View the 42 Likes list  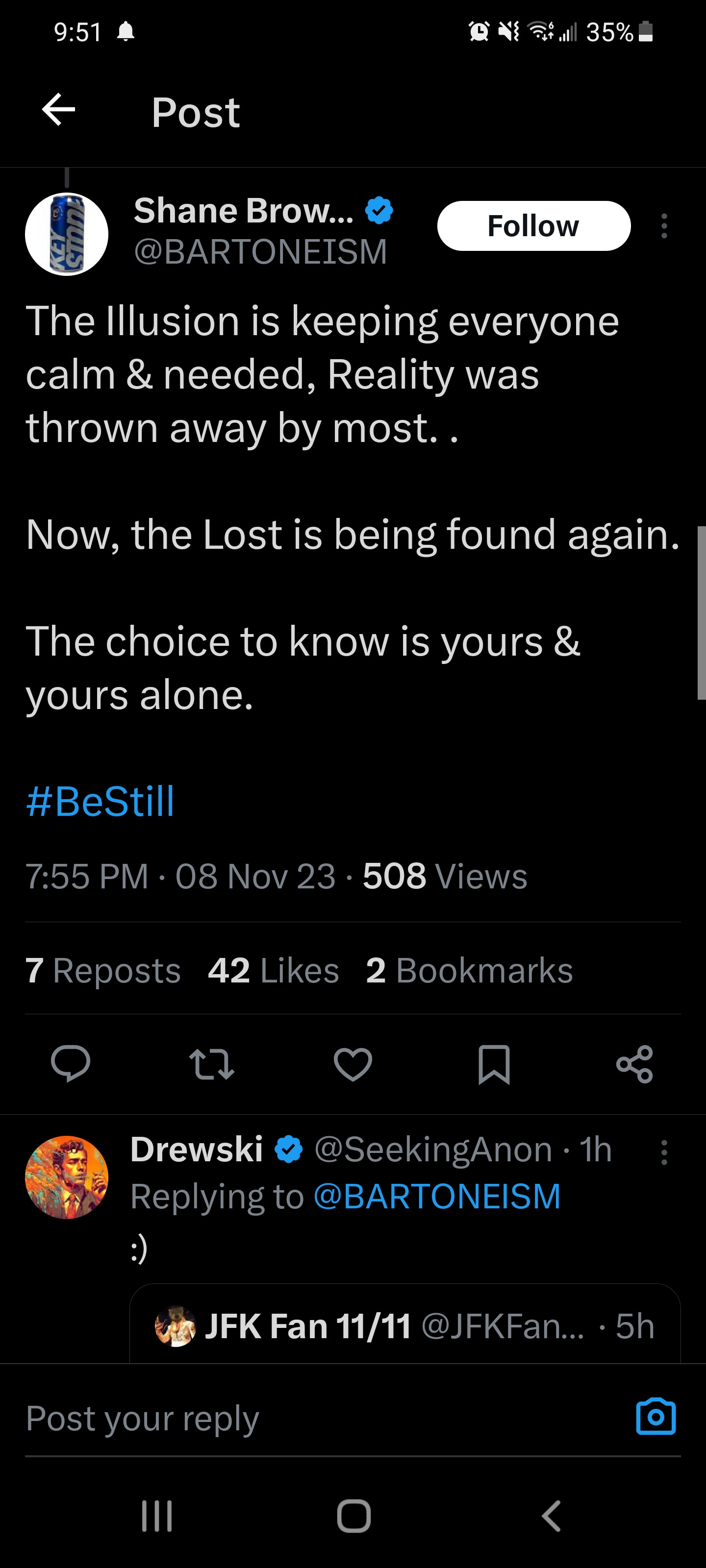[273, 970]
